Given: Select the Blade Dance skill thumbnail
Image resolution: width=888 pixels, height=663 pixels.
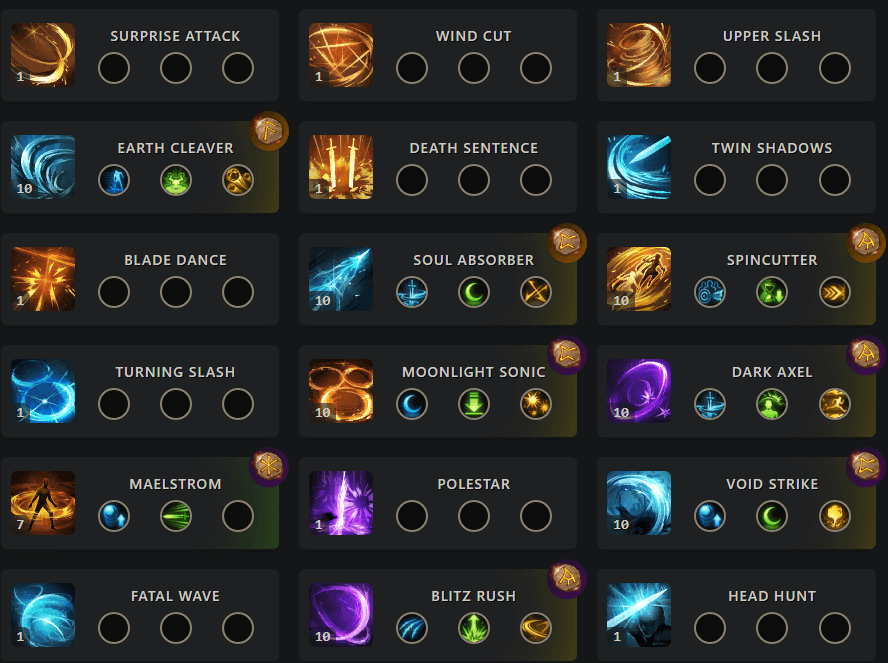Looking at the screenshot, I should coord(43,279).
